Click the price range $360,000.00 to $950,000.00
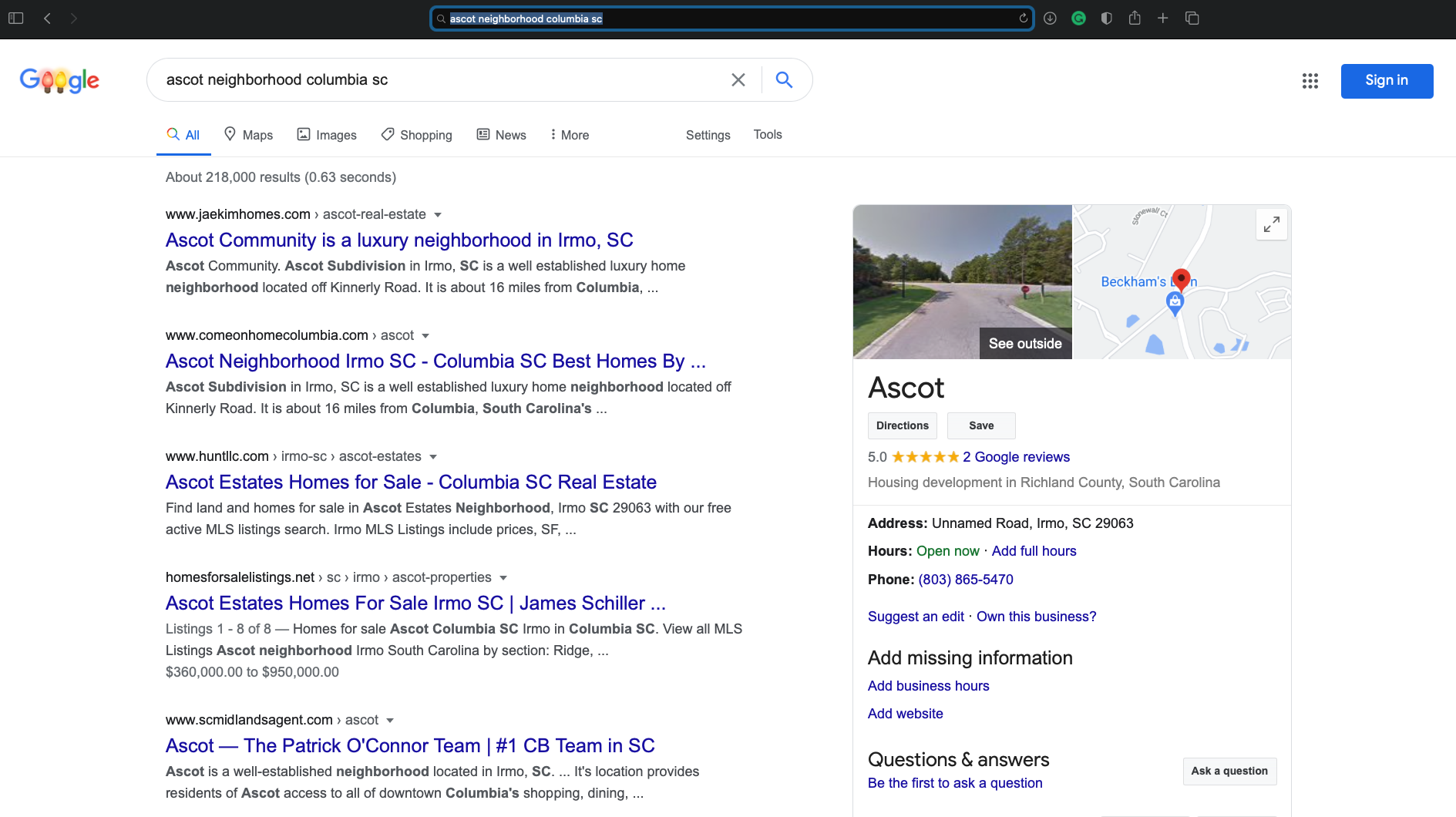1456x817 pixels. (252, 672)
